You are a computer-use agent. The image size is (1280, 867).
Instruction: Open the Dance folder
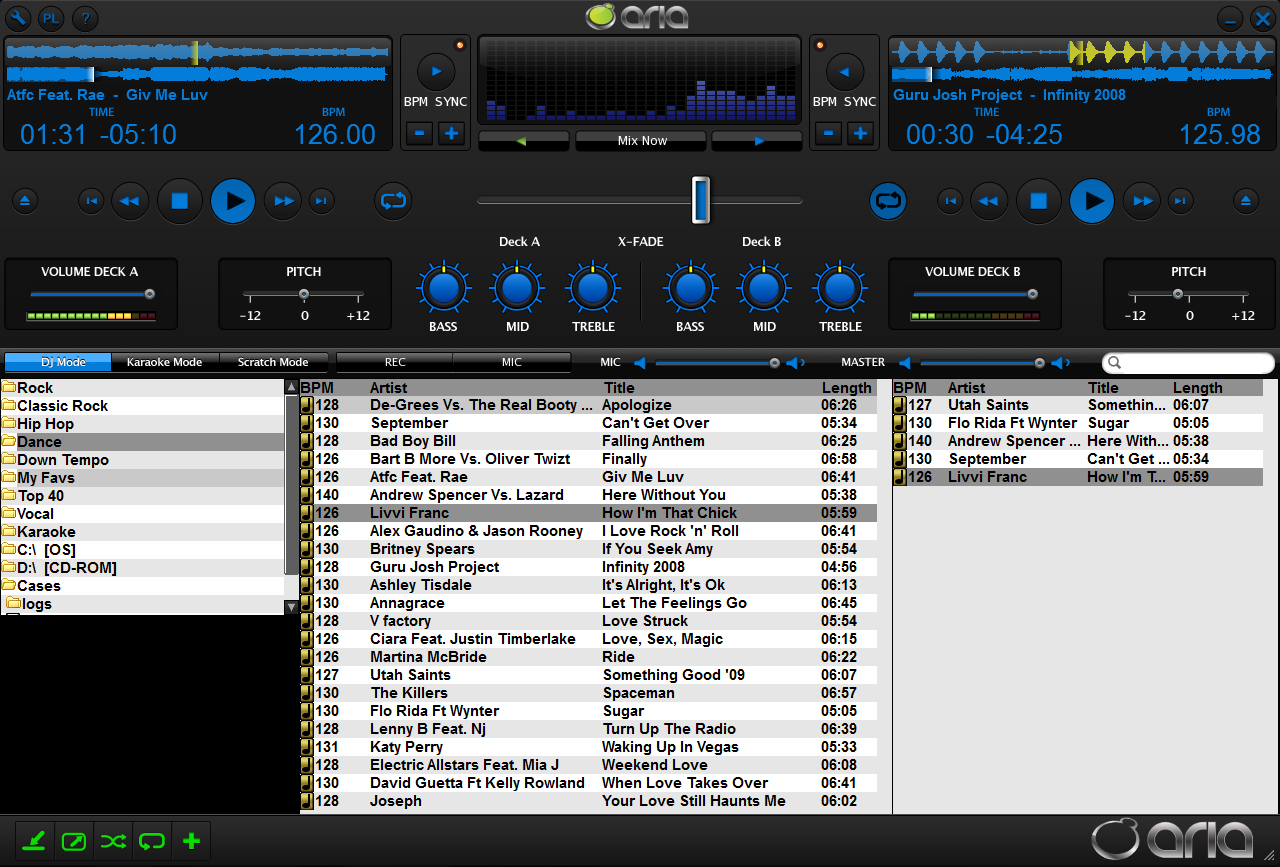tap(40, 442)
